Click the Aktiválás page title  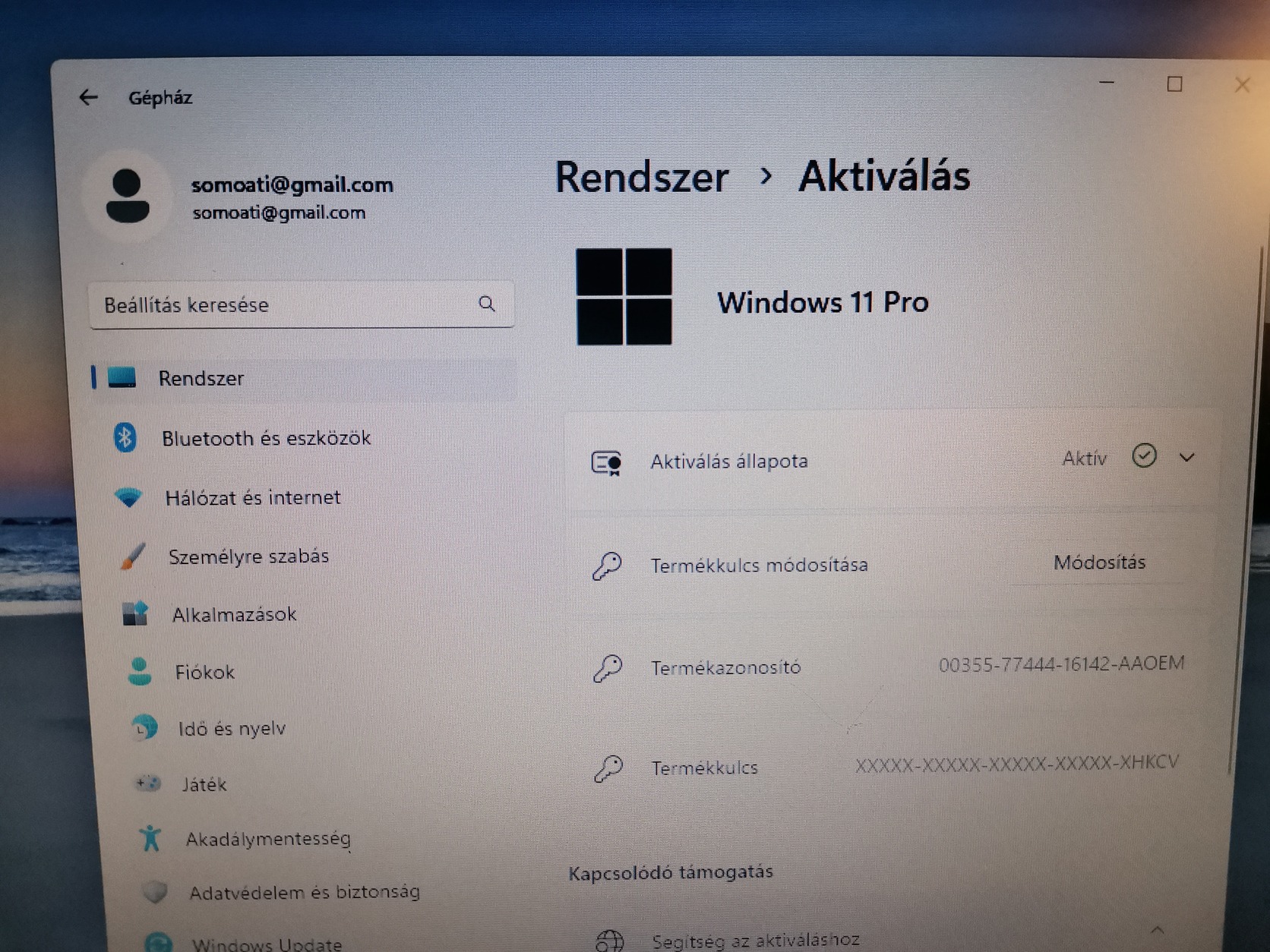coord(884,176)
